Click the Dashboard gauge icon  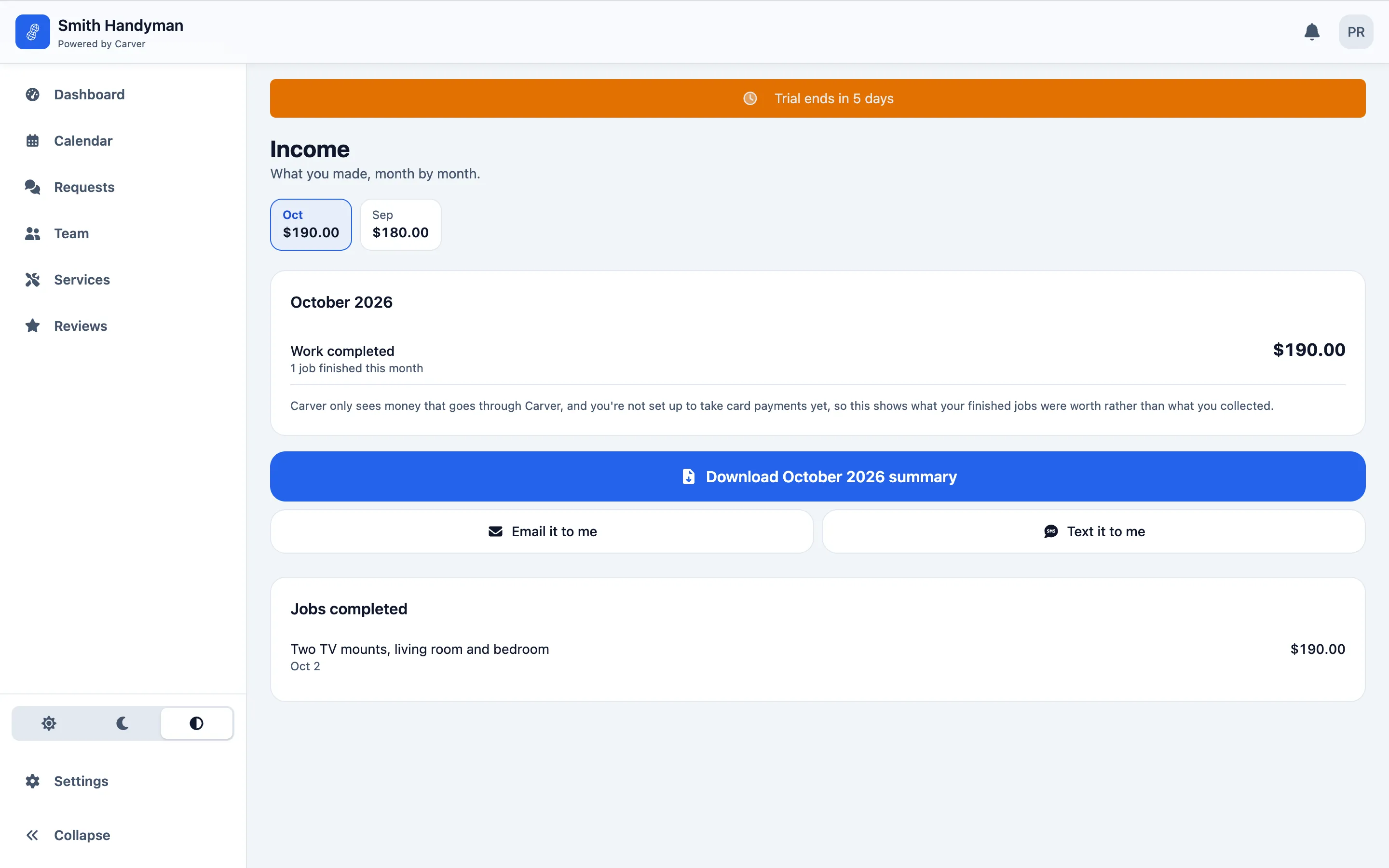click(x=33, y=95)
